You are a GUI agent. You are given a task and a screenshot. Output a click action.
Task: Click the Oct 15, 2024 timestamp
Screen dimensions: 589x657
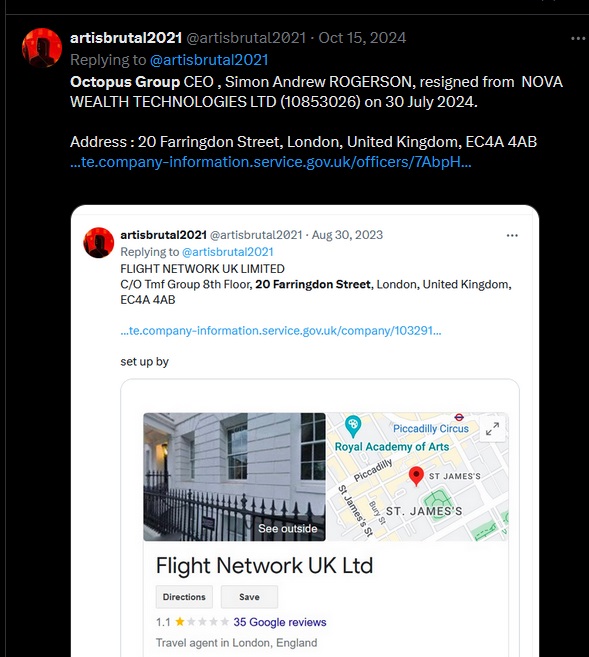362,38
